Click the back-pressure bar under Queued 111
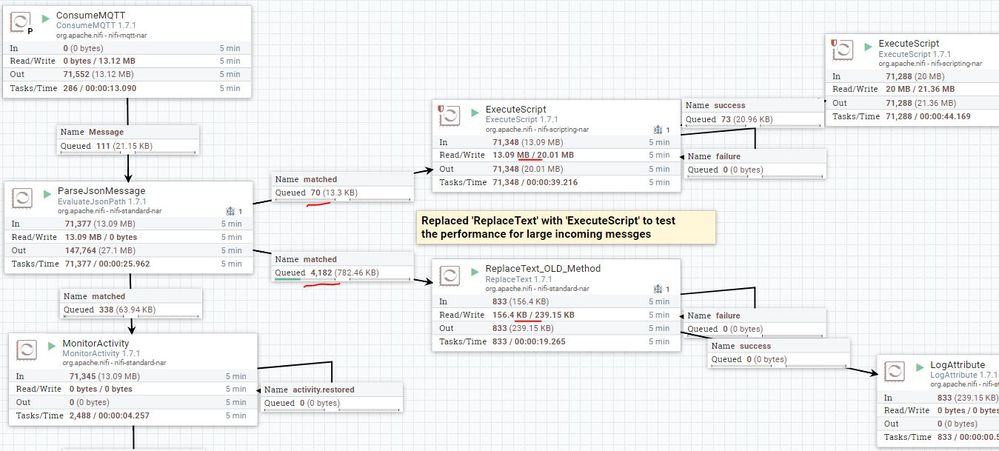This screenshot has height=451, width=999. (128, 152)
